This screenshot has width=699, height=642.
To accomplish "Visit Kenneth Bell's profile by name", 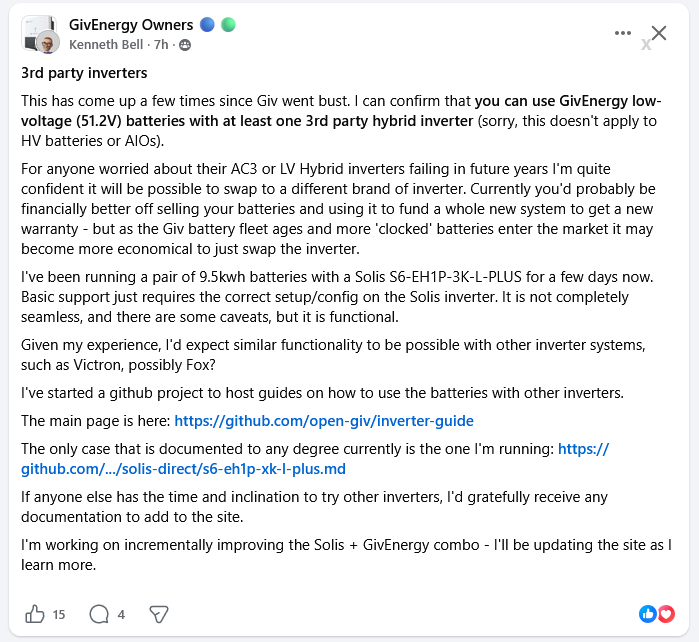I will pos(106,45).
